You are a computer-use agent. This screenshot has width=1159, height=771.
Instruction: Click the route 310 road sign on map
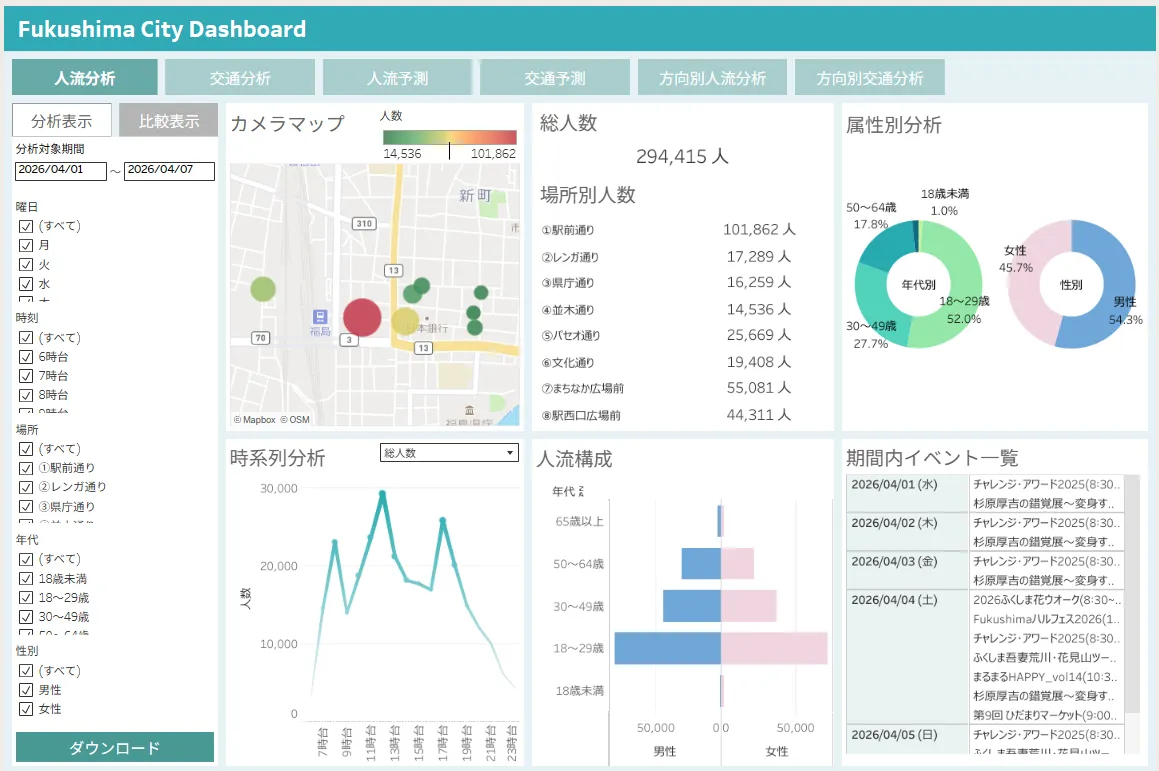364,223
